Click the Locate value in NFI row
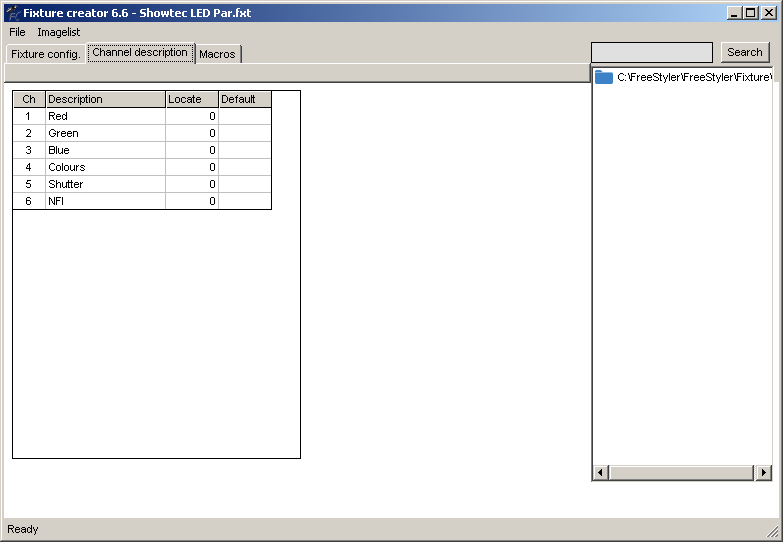Screen dimensions: 783x542 coord(192,201)
